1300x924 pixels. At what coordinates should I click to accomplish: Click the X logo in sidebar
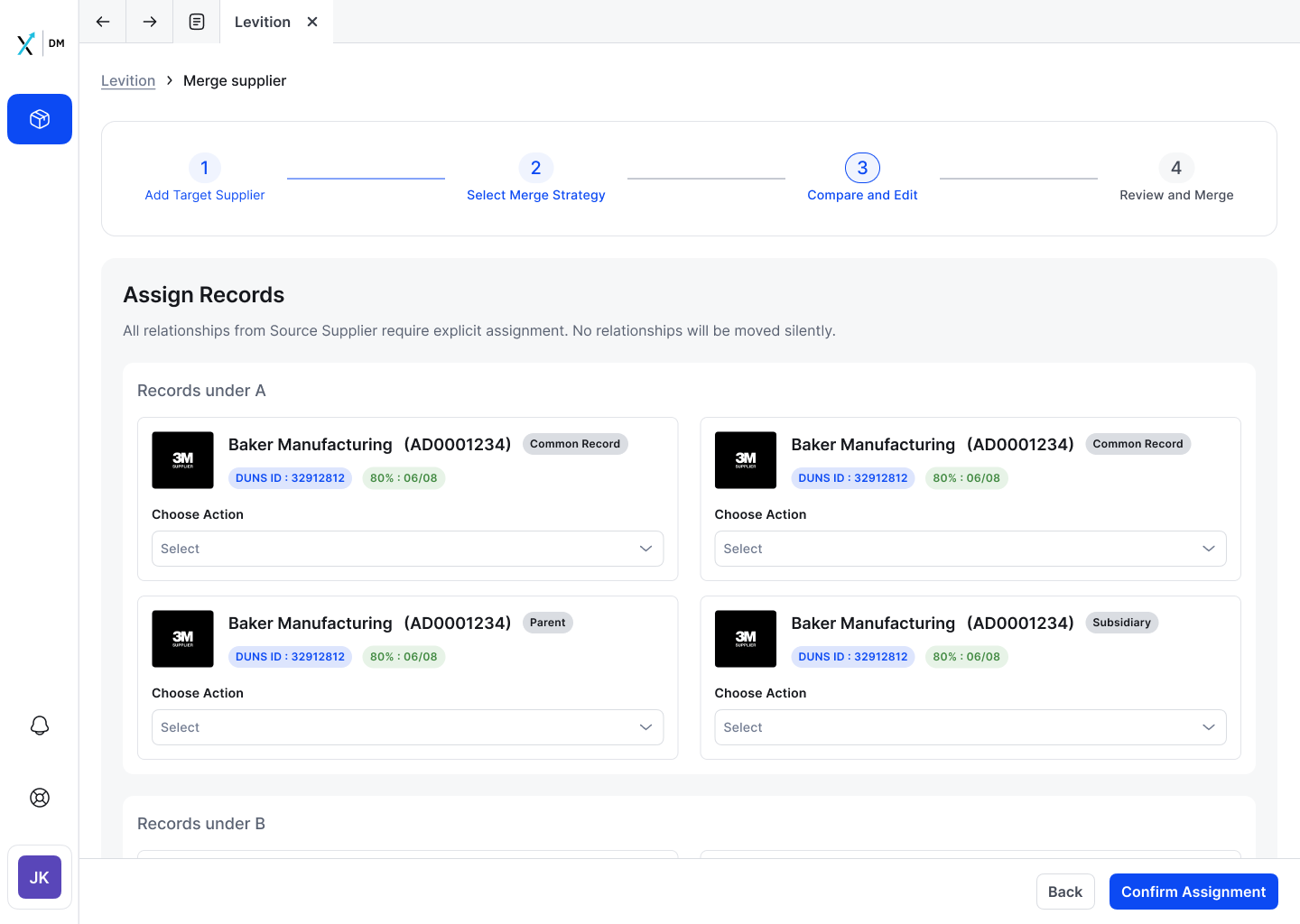[26, 43]
